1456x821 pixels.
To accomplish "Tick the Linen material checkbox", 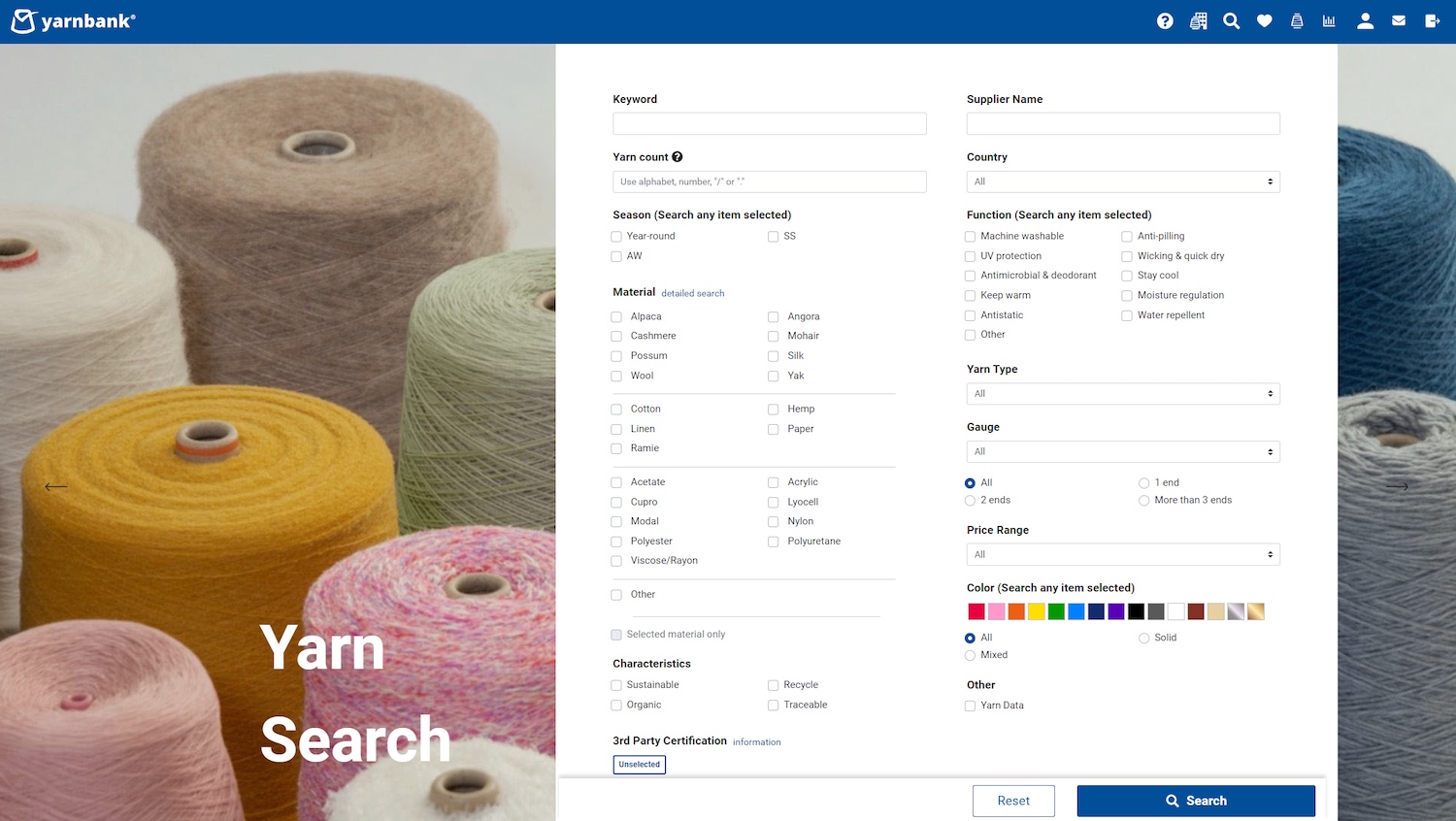I will [x=616, y=429].
